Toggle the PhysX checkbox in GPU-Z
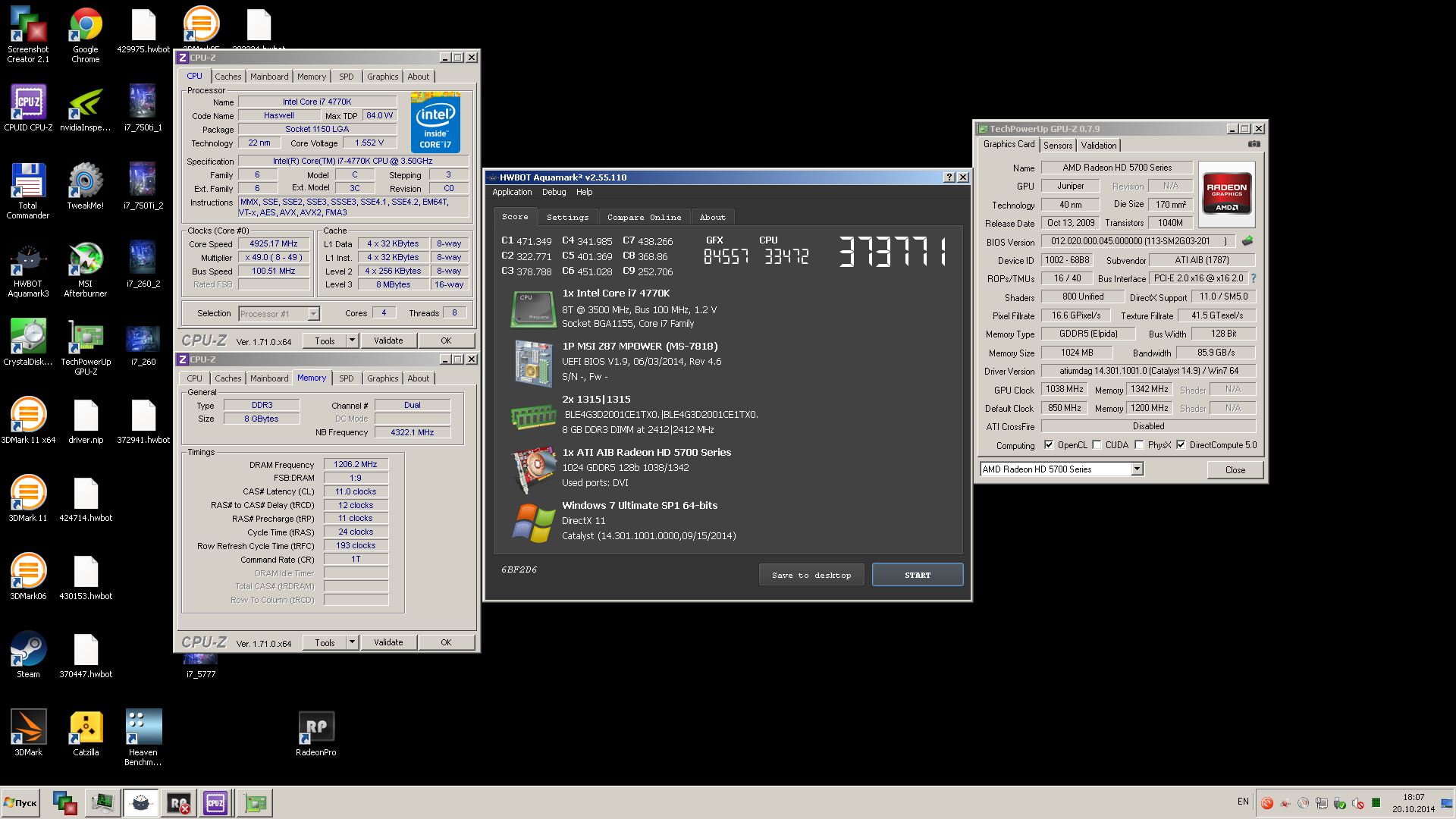This screenshot has width=1456, height=819. point(1139,445)
